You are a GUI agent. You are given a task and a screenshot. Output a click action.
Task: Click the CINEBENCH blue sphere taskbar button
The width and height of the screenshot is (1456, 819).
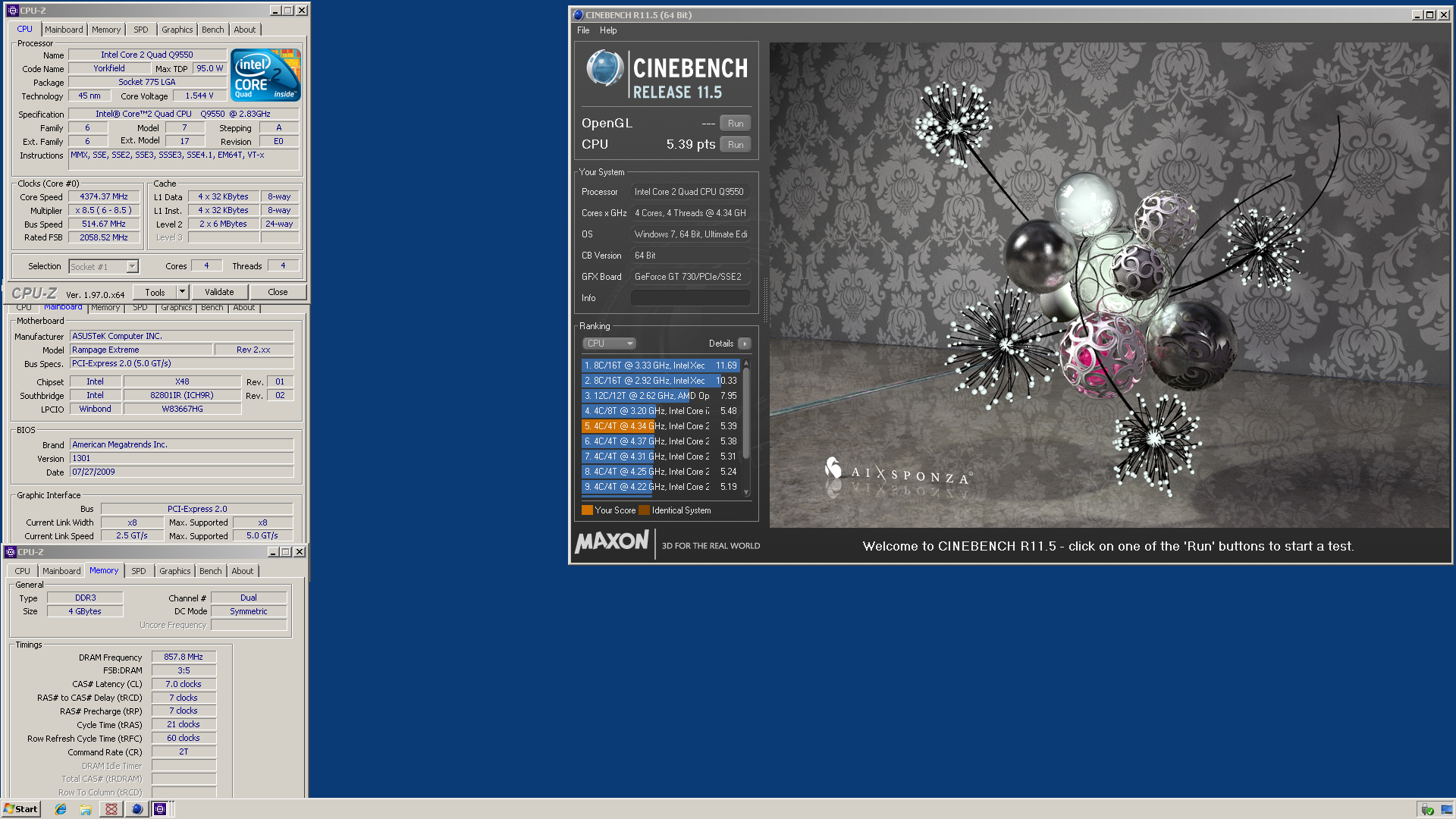tap(136, 809)
